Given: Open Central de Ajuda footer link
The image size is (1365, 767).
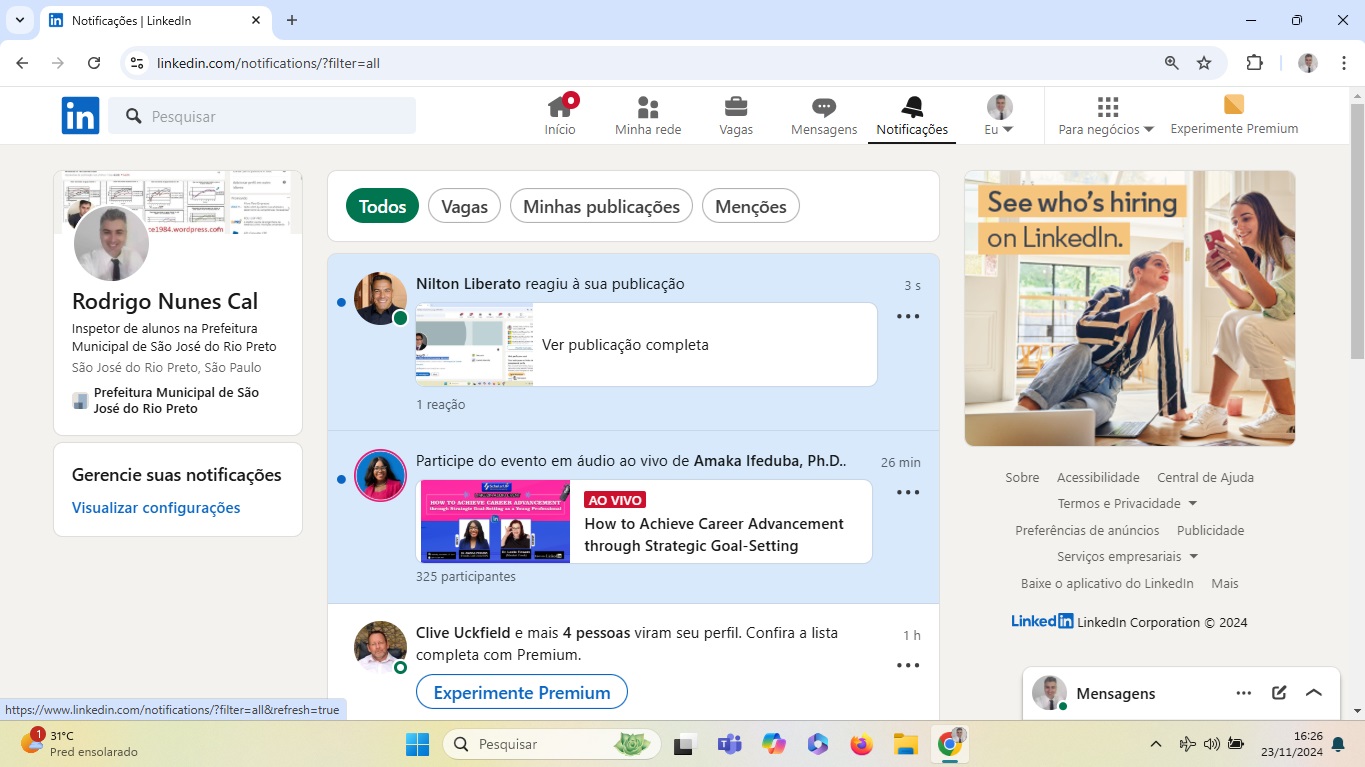Looking at the screenshot, I should [1205, 477].
